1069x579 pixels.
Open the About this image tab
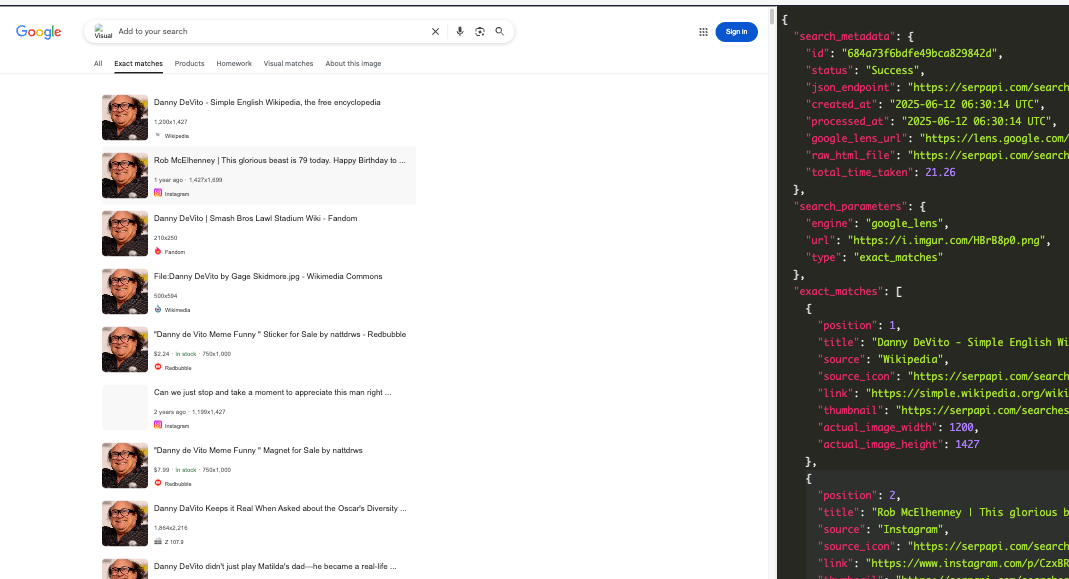point(353,63)
